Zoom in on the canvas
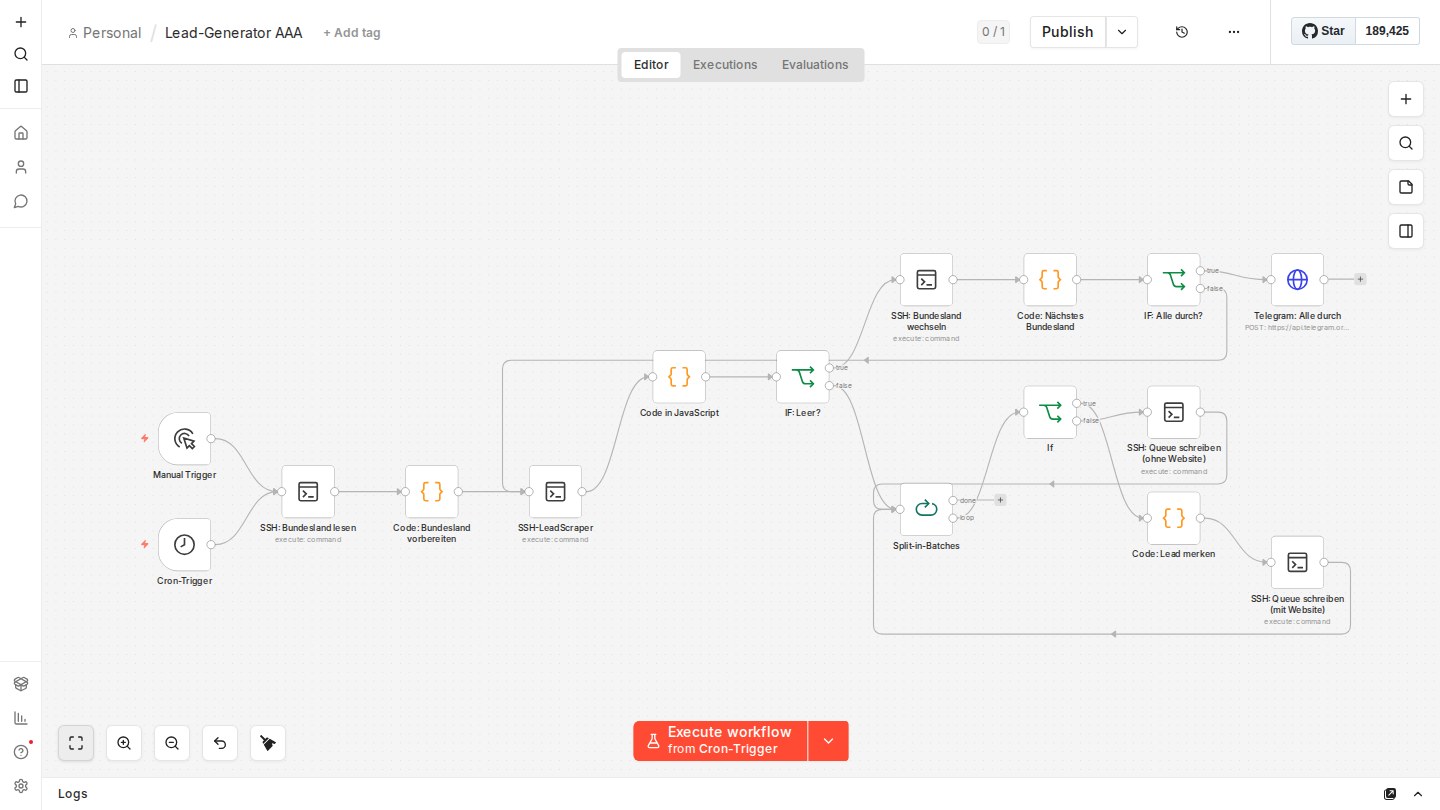Image resolution: width=1440 pixels, height=810 pixels. point(124,743)
